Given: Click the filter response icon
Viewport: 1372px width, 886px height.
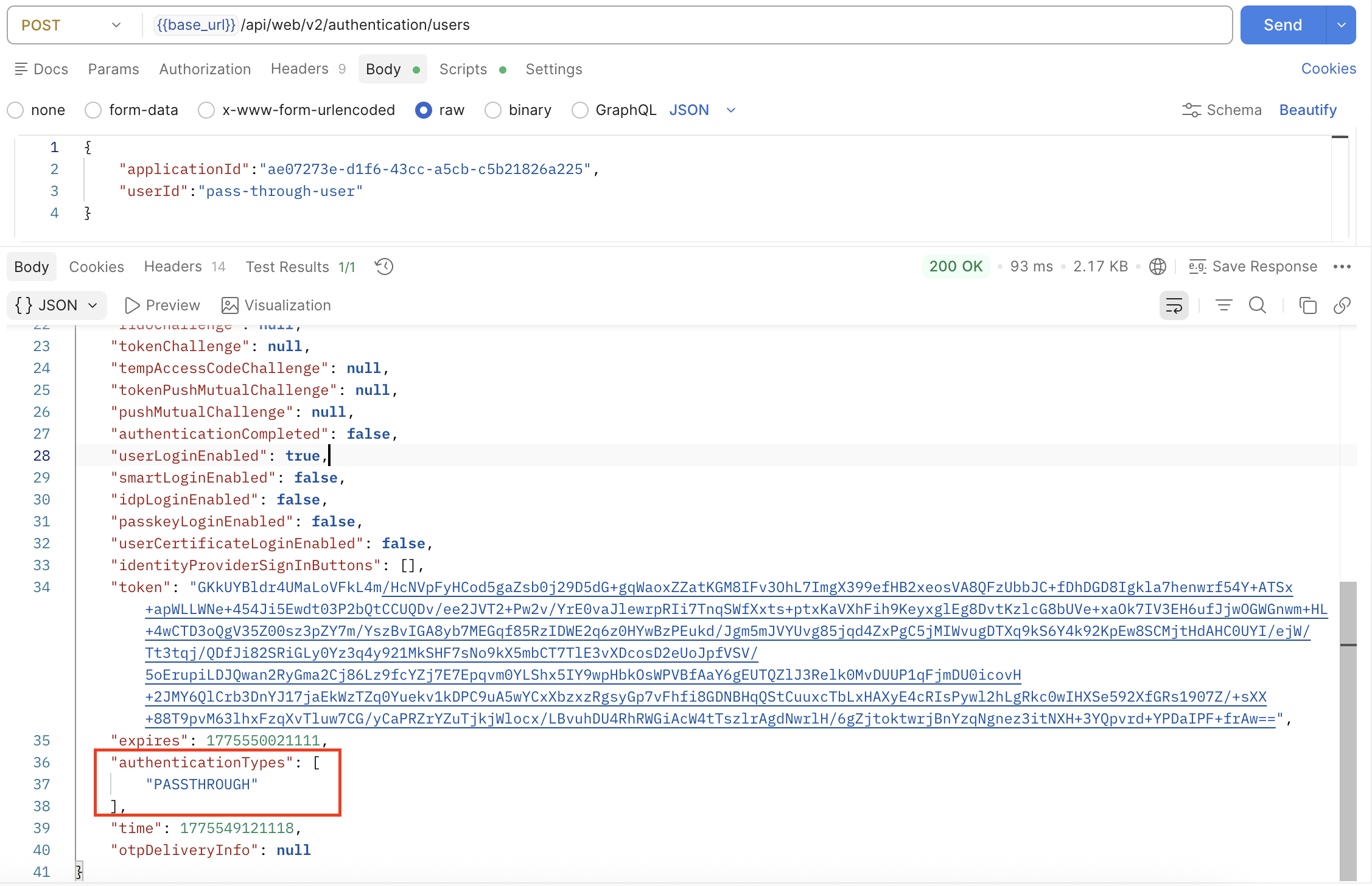Looking at the screenshot, I should [1223, 305].
